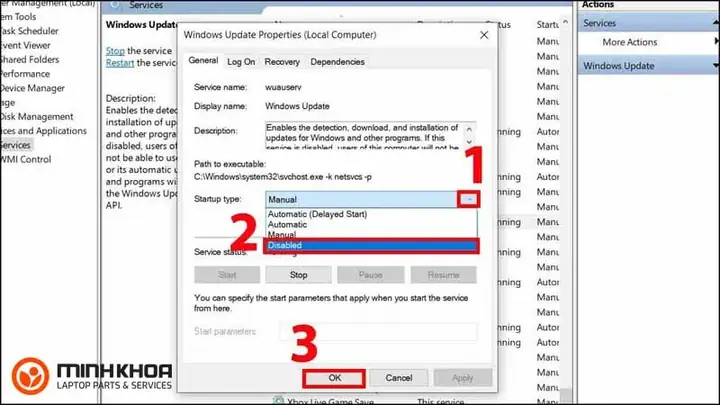Select Event Viewer in left tree
The image size is (720, 405).
[25, 45]
